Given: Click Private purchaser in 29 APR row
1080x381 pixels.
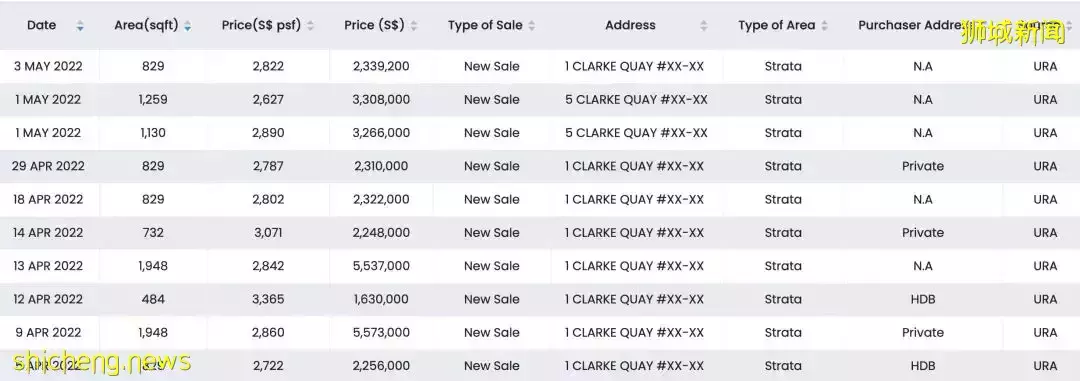Looking at the screenshot, I should click(923, 166).
